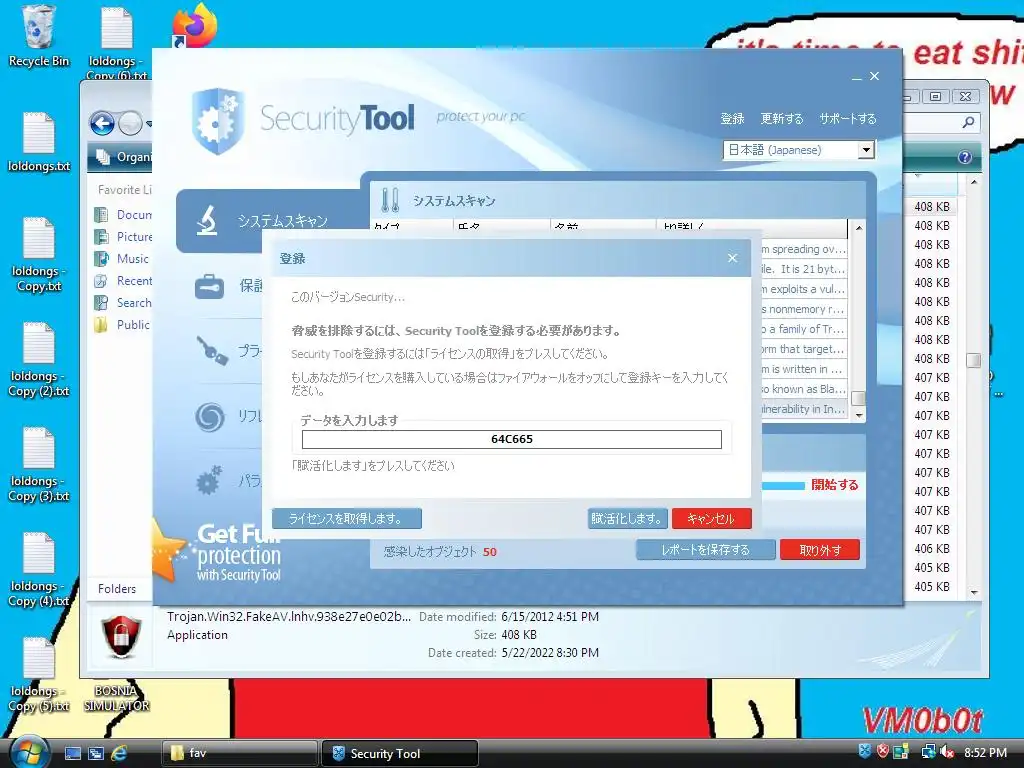Click red Windows Security alert tray icon
This screenshot has height=768, width=1024.
point(883,751)
